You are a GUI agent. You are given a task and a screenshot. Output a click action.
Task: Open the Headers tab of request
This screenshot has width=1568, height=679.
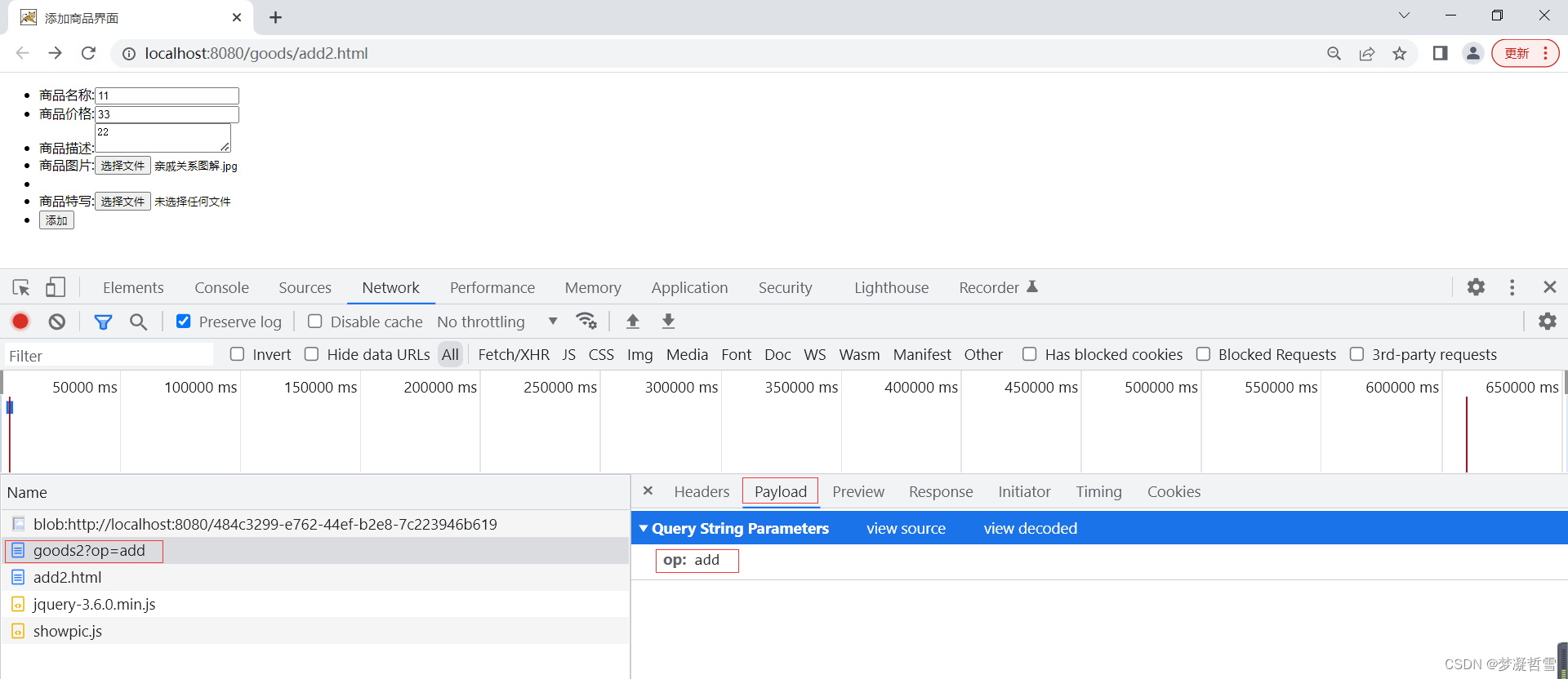coord(701,491)
